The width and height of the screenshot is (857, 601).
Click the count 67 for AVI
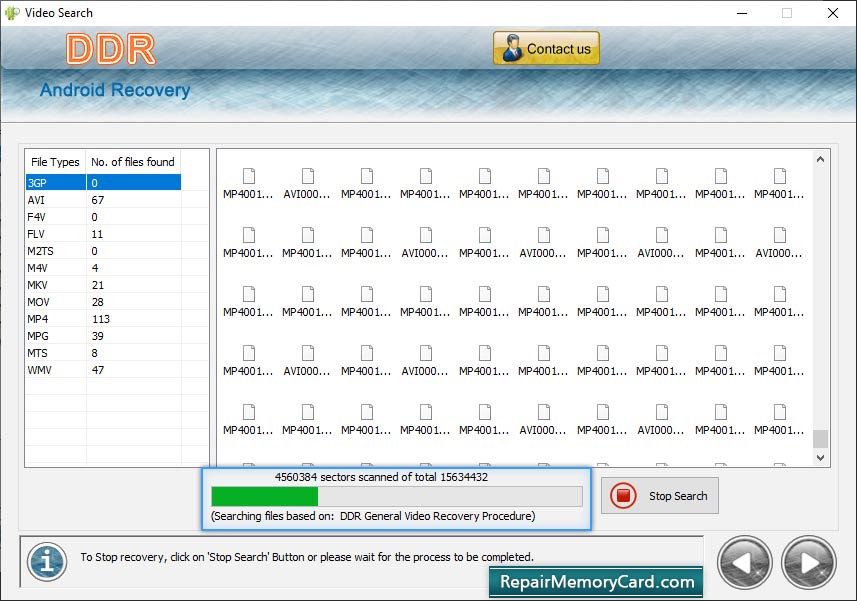click(x=98, y=200)
